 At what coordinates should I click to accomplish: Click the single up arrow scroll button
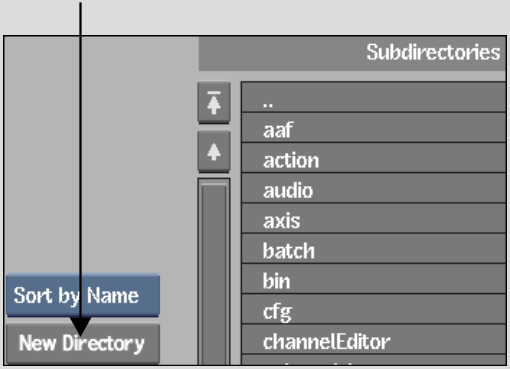214,152
